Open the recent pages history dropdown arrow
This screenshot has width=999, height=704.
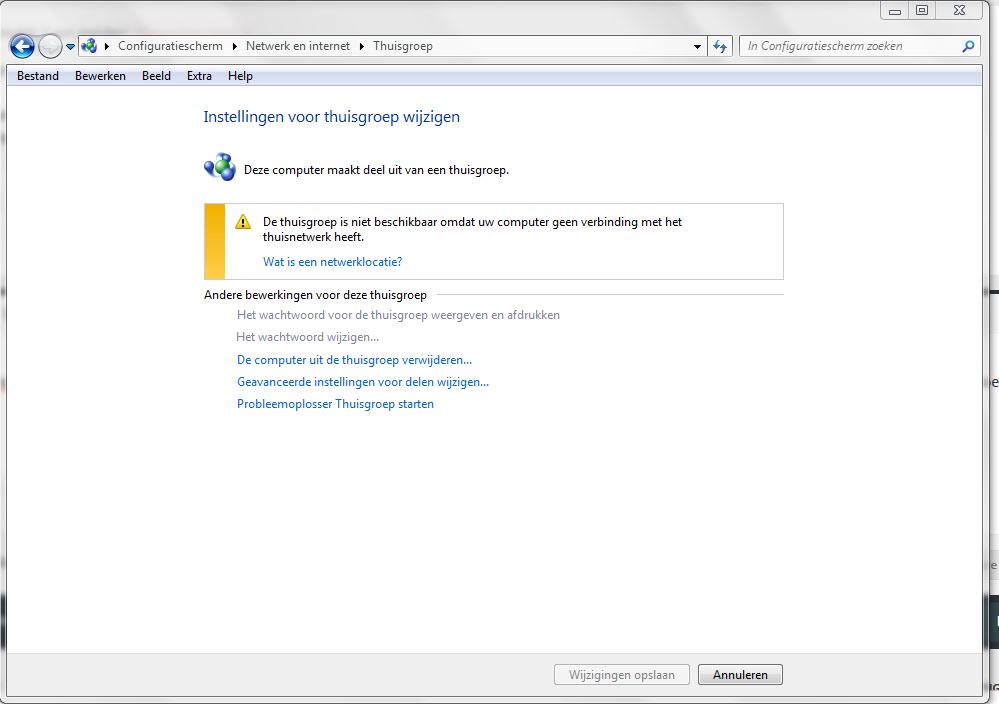[x=70, y=47]
